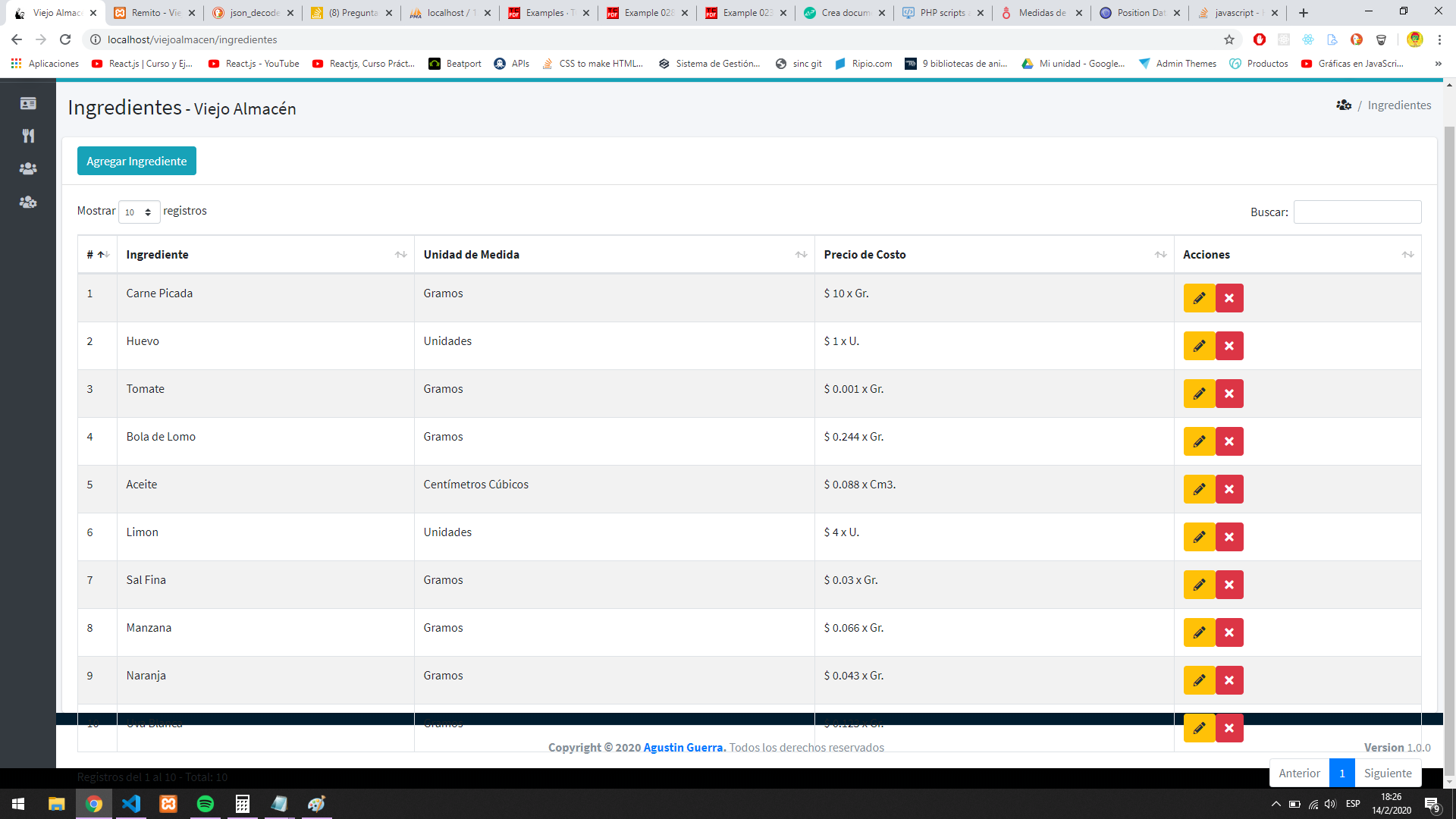Open File Explorer from taskbar
This screenshot has width=1456, height=819.
57,804
